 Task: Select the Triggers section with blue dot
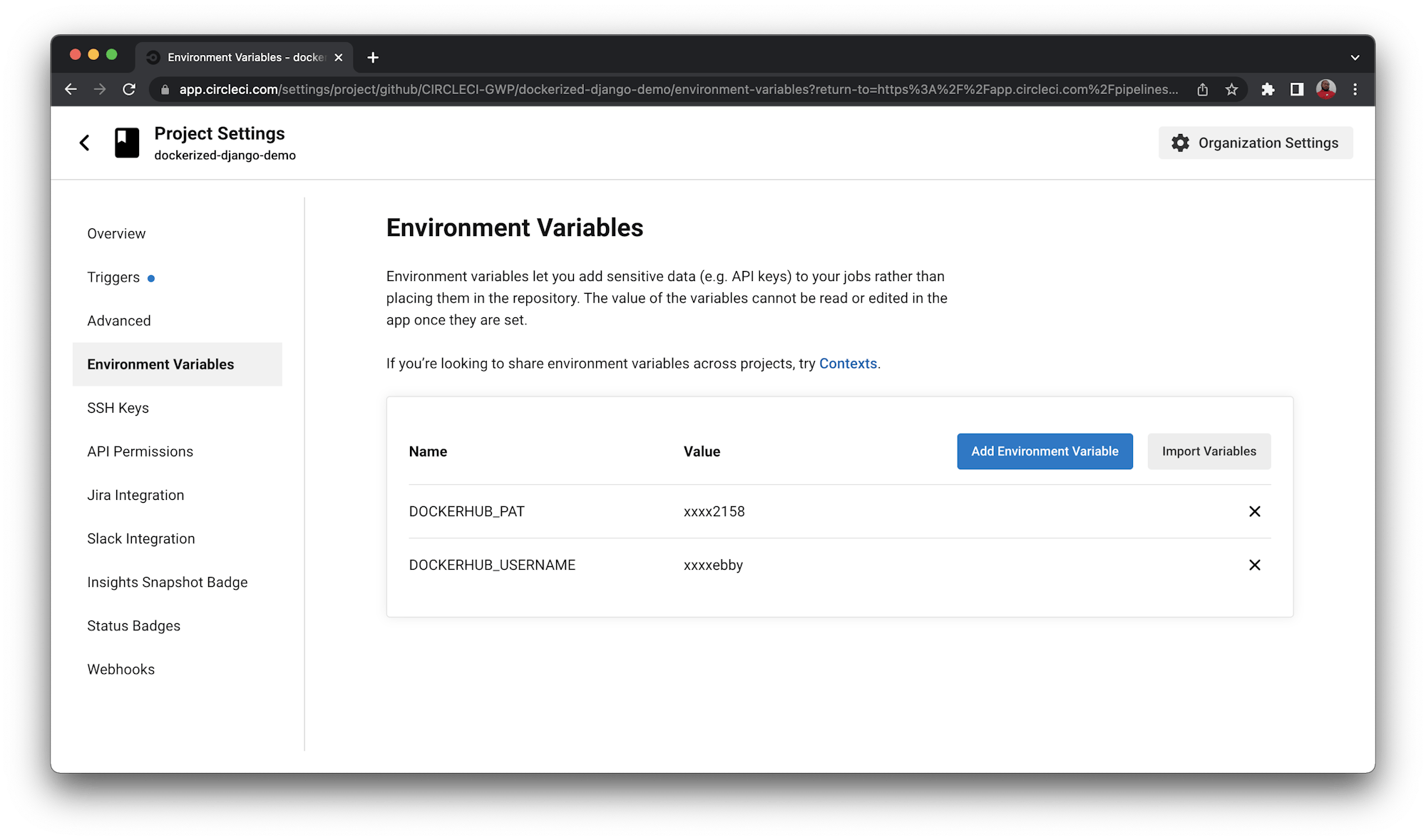point(113,277)
